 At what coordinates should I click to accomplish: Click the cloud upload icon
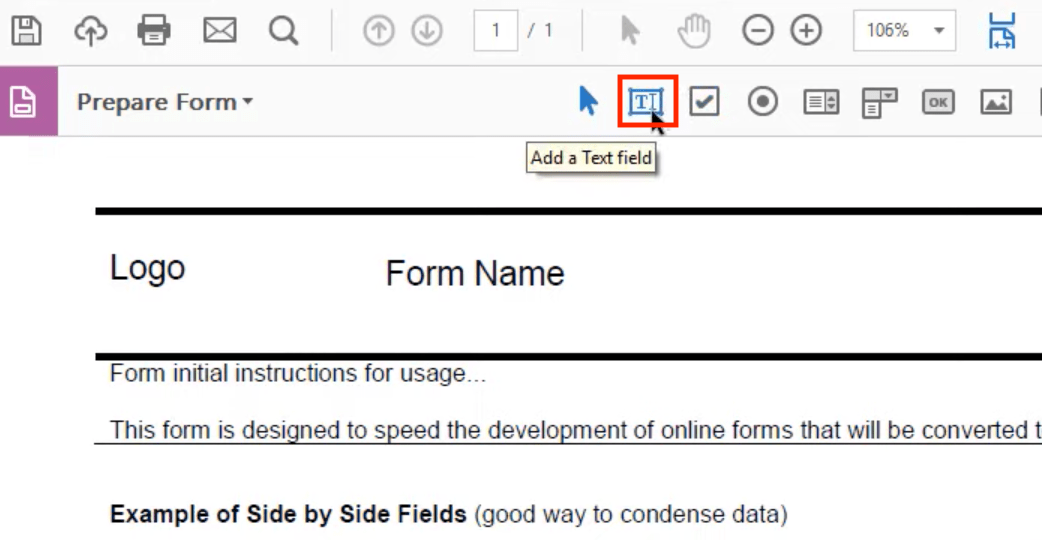pyautogui.click(x=91, y=31)
